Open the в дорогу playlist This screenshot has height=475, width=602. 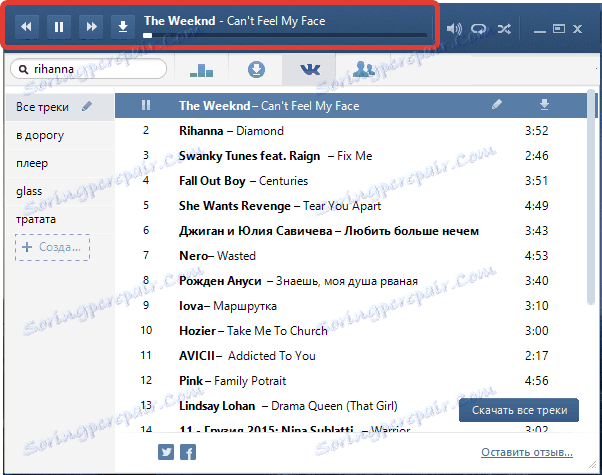click(60, 135)
